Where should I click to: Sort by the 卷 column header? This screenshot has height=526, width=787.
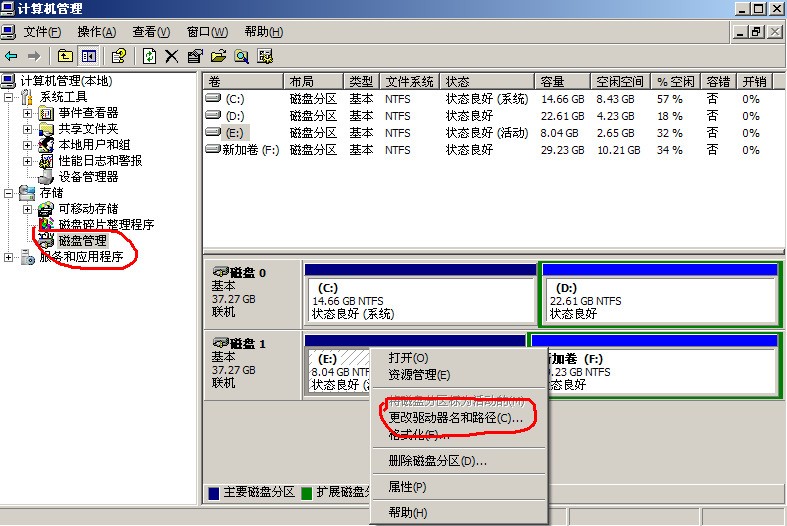[x=244, y=81]
